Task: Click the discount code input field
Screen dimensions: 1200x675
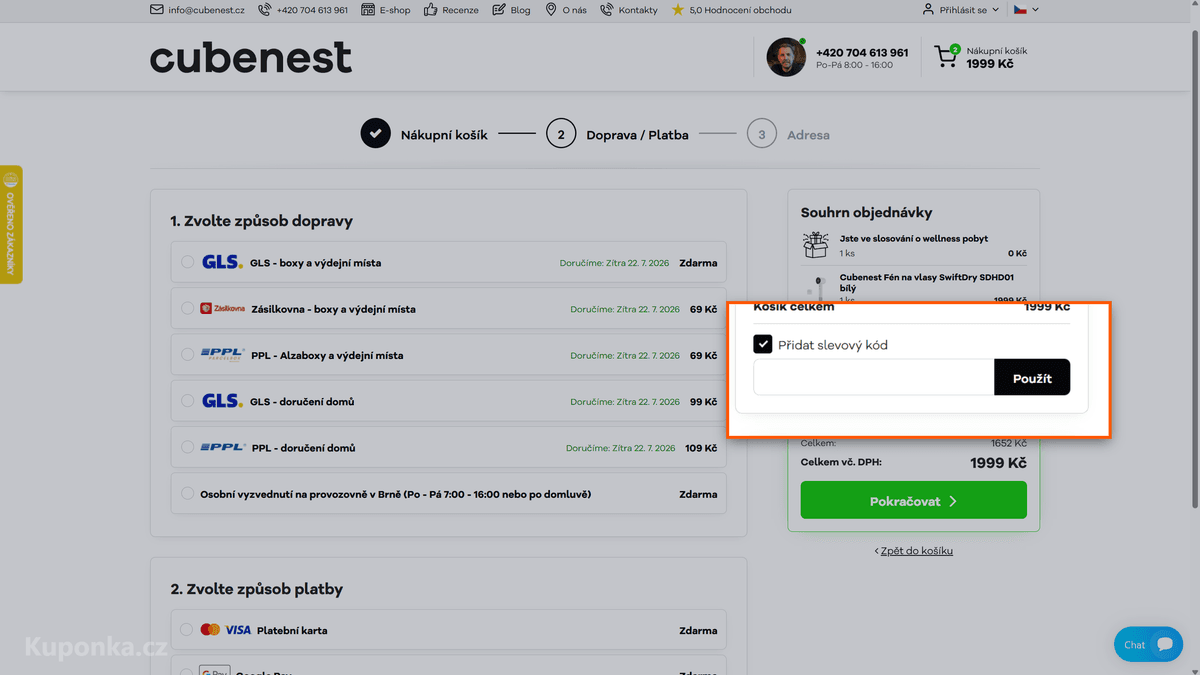Action: (x=874, y=377)
